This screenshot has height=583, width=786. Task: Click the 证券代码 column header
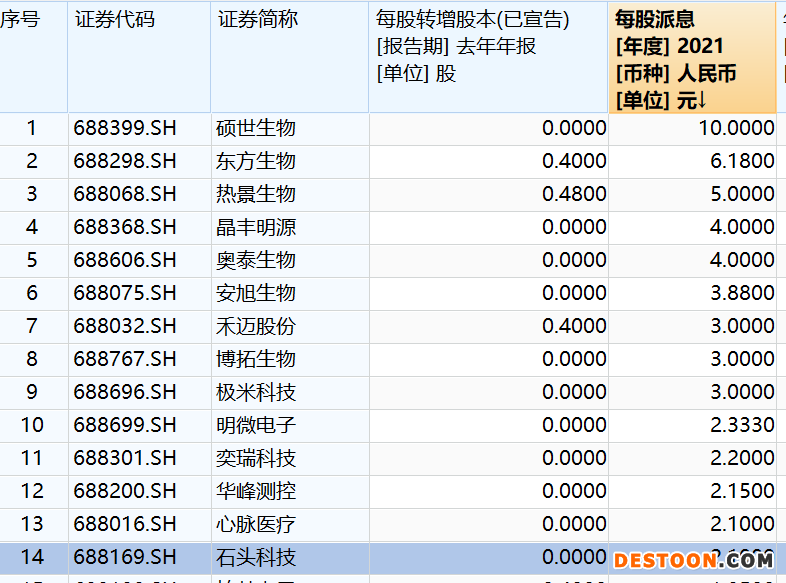pyautogui.click(x=115, y=20)
